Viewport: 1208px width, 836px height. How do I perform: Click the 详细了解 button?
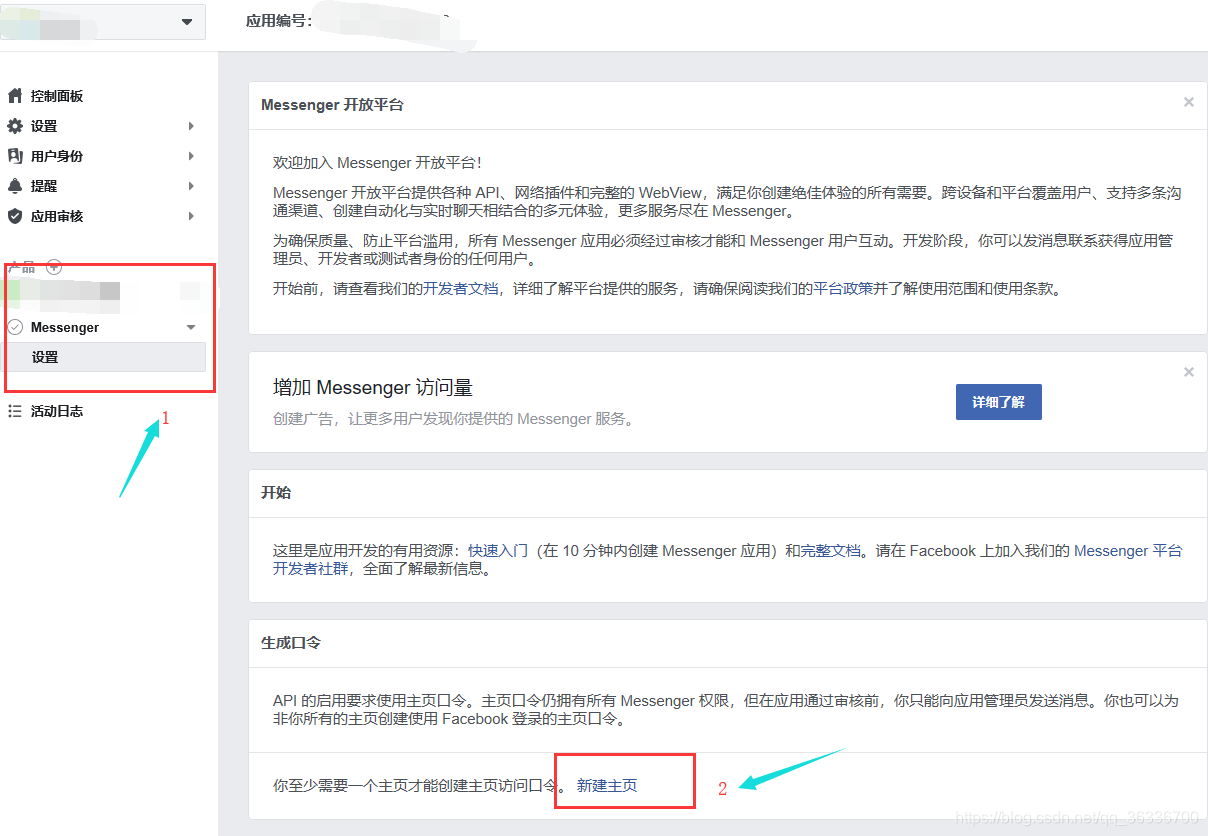point(998,402)
